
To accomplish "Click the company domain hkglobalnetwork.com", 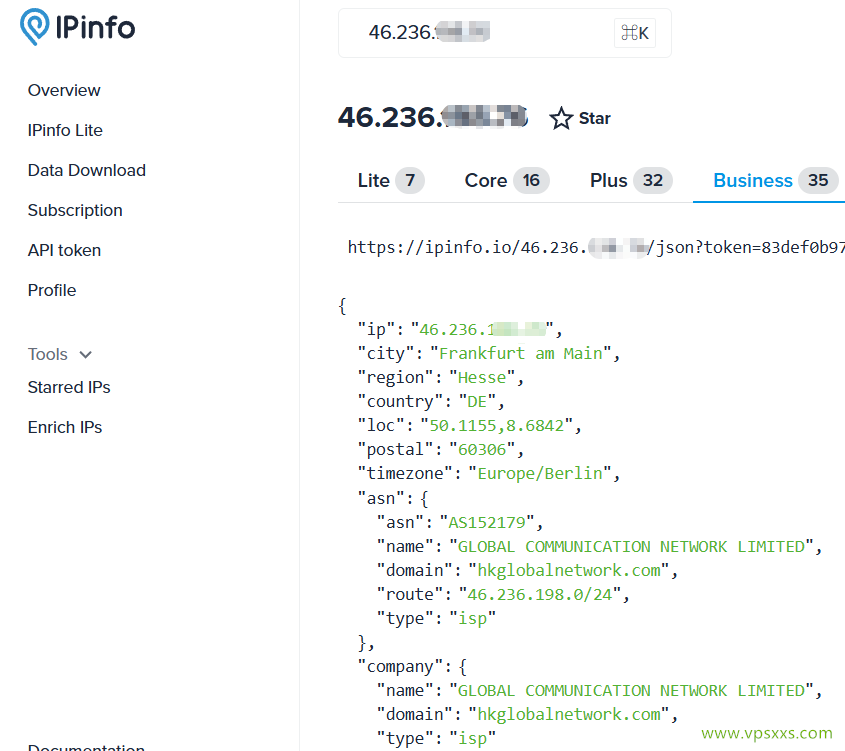I will tap(569, 714).
